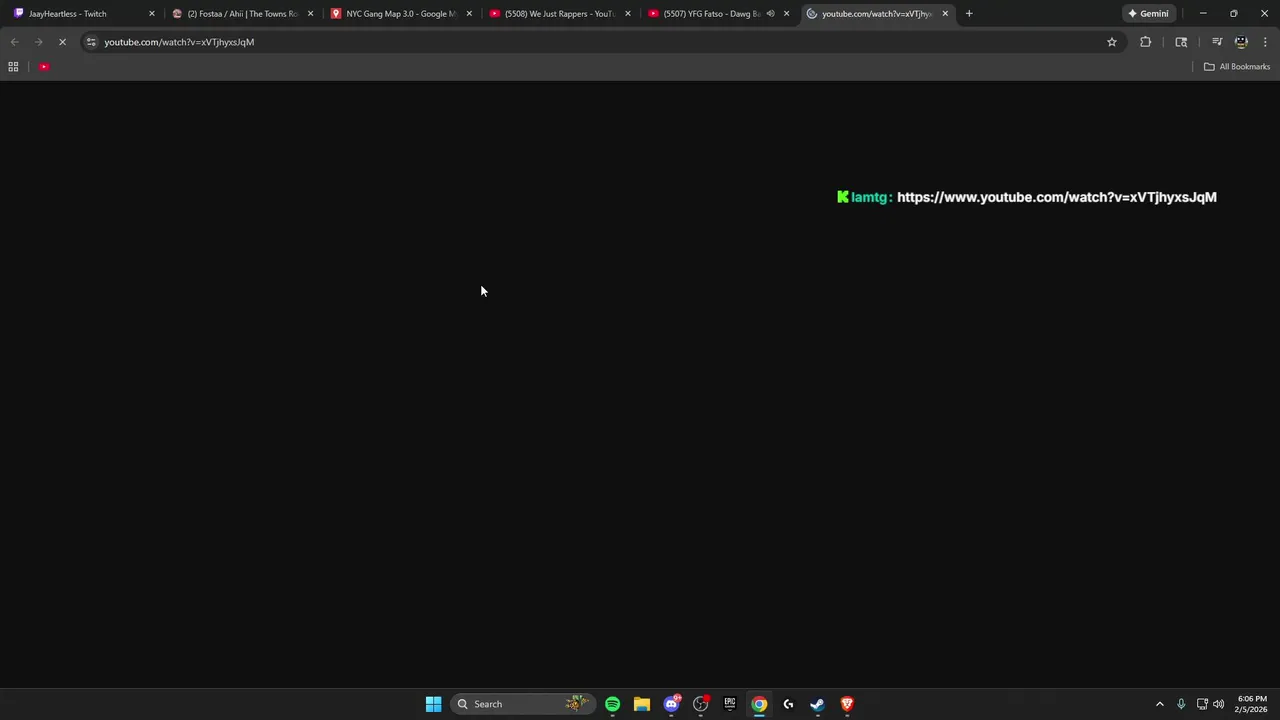The width and height of the screenshot is (1280, 720).
Task: Open the network icon in system tray
Action: click(x=1202, y=704)
